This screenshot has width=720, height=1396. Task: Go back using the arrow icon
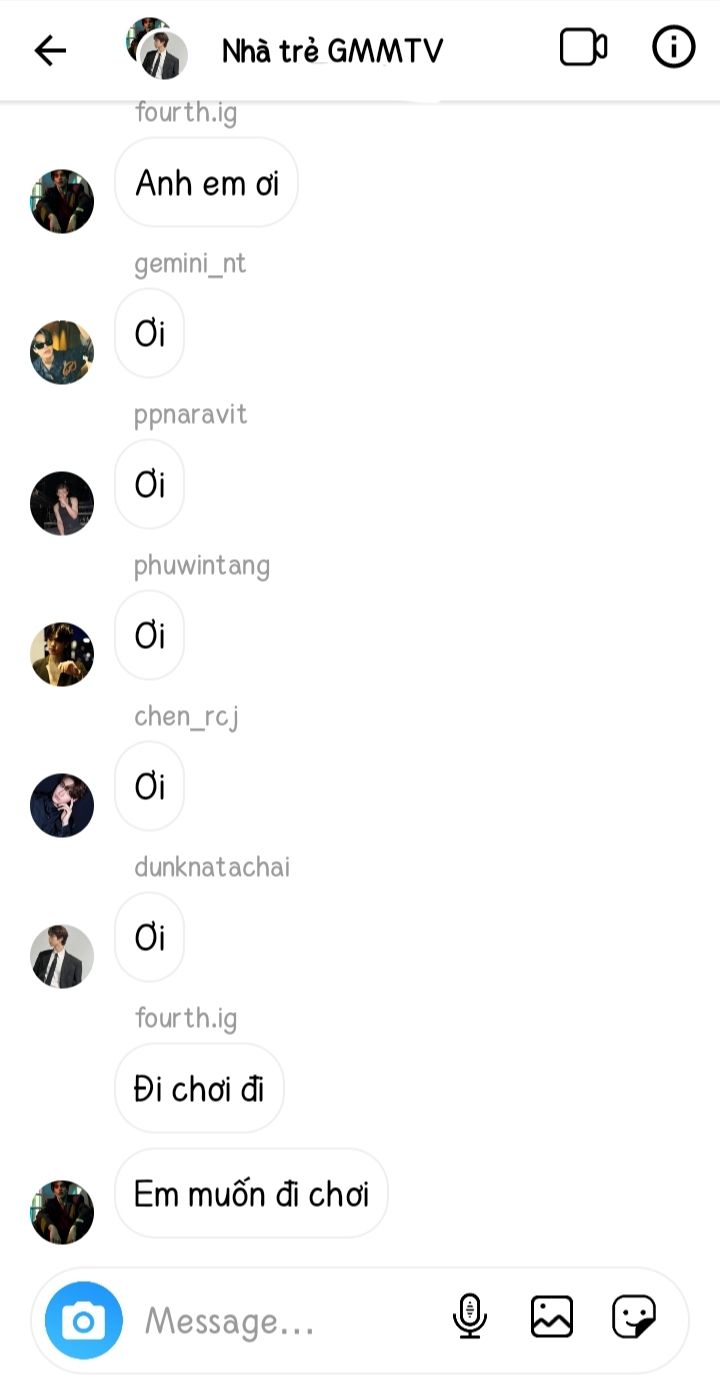pos(50,50)
